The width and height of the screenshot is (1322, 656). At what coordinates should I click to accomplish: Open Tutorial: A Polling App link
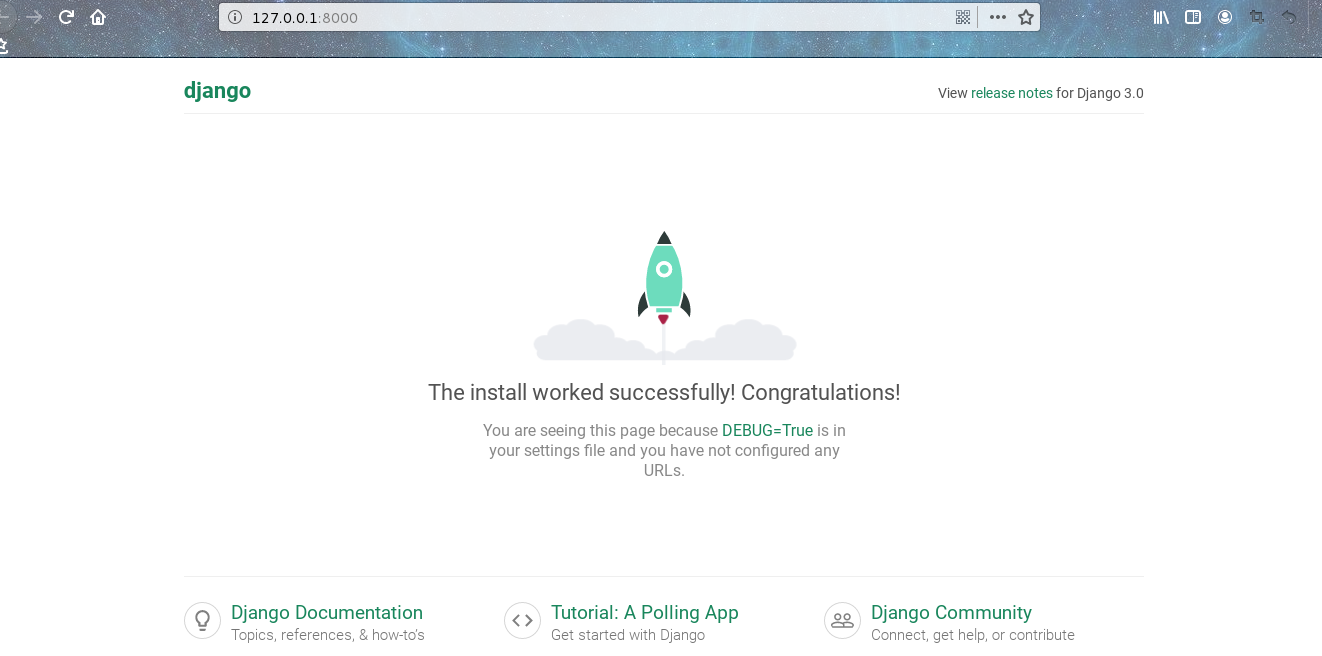click(645, 612)
